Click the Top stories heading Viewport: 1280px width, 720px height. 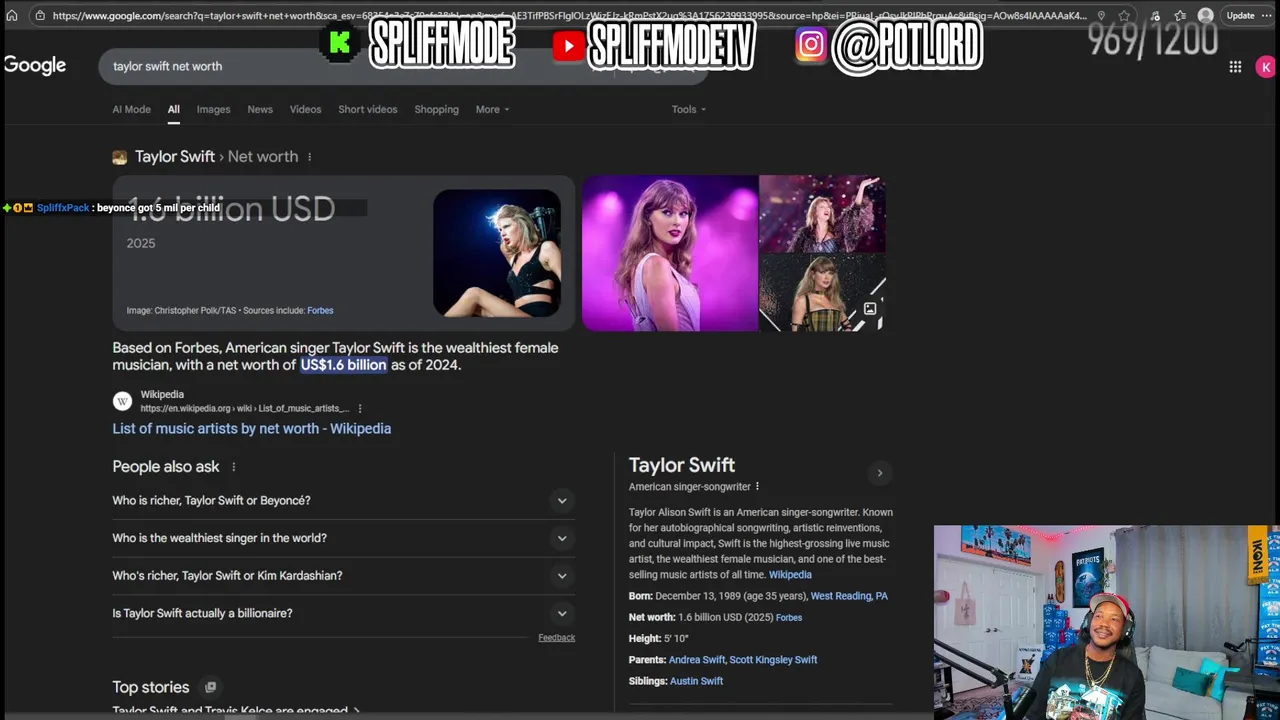151,687
